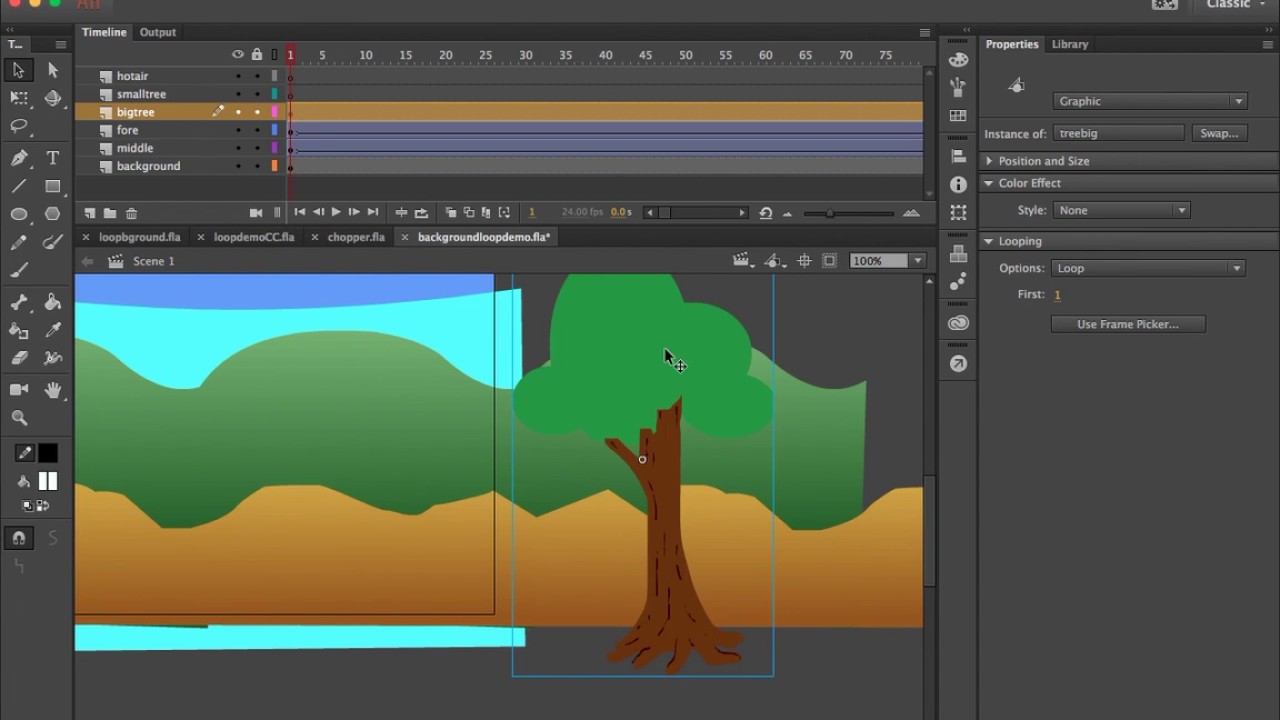Viewport: 1280px width, 720px height.
Task: Click the Free Transform tool
Action: pyautogui.click(x=19, y=98)
